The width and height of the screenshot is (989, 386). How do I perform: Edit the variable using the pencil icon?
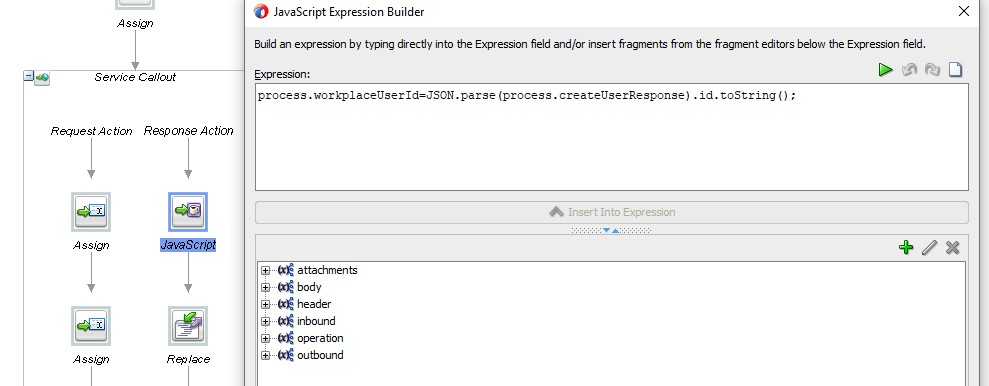[929, 248]
